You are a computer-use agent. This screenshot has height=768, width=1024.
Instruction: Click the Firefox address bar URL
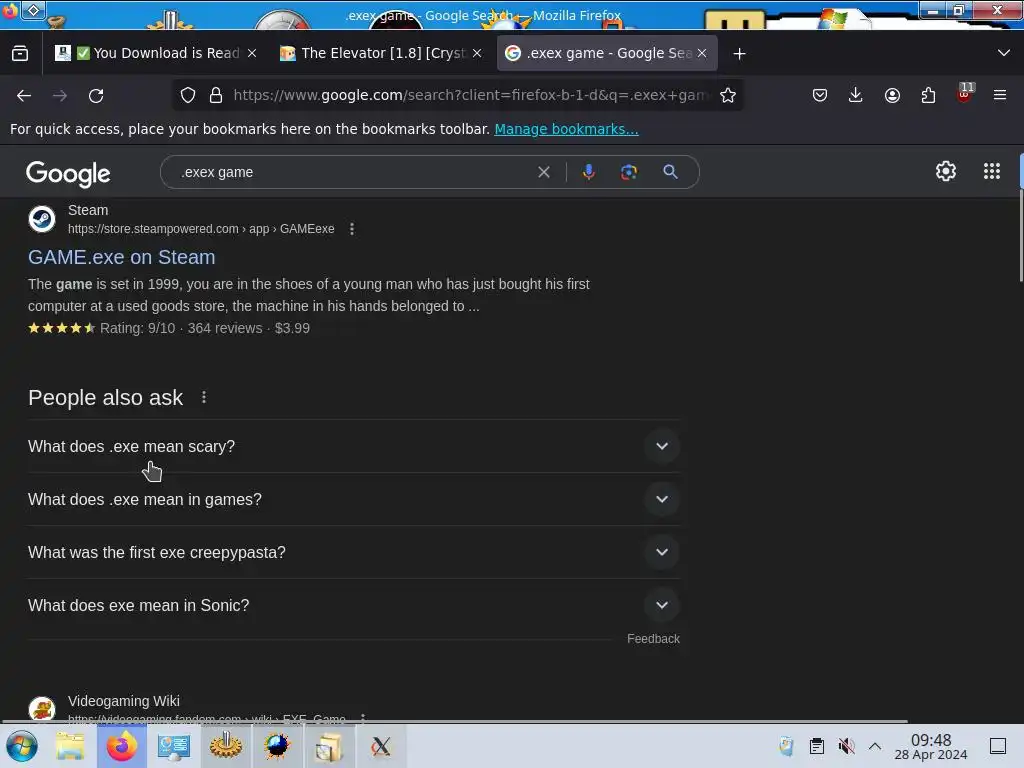tap(470, 95)
